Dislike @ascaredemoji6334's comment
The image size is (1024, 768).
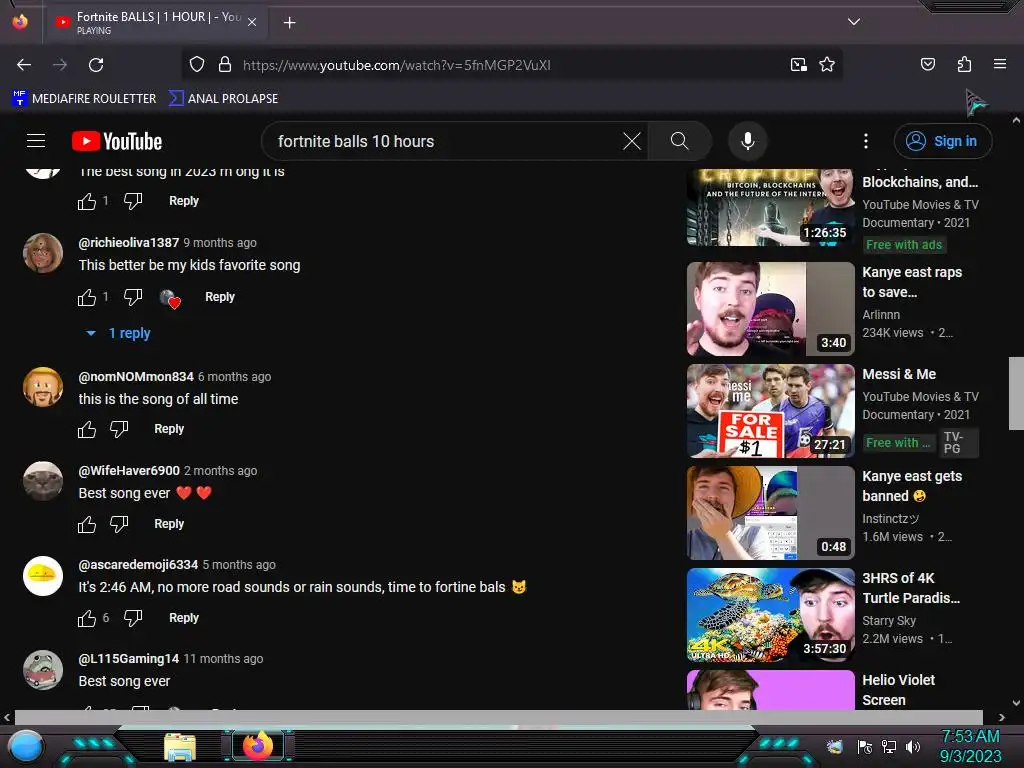pos(133,618)
